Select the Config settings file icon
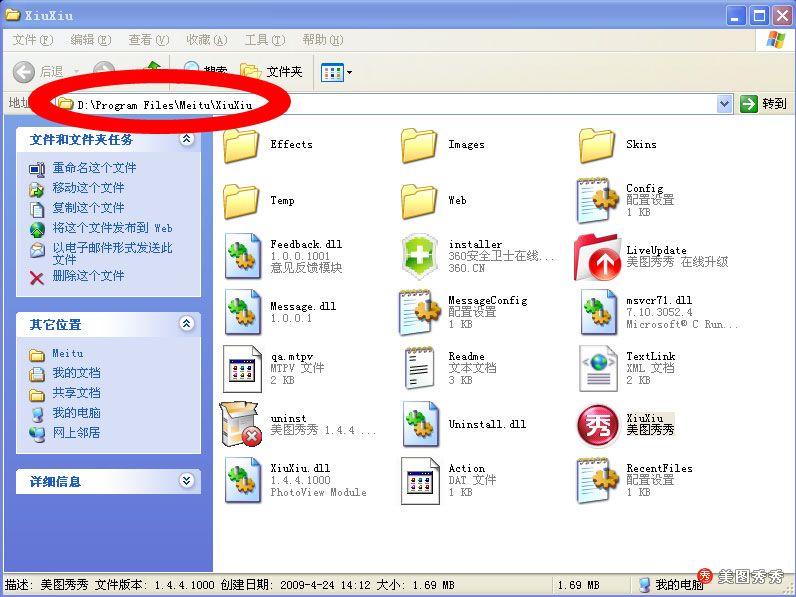The width and height of the screenshot is (796, 597). (598, 200)
